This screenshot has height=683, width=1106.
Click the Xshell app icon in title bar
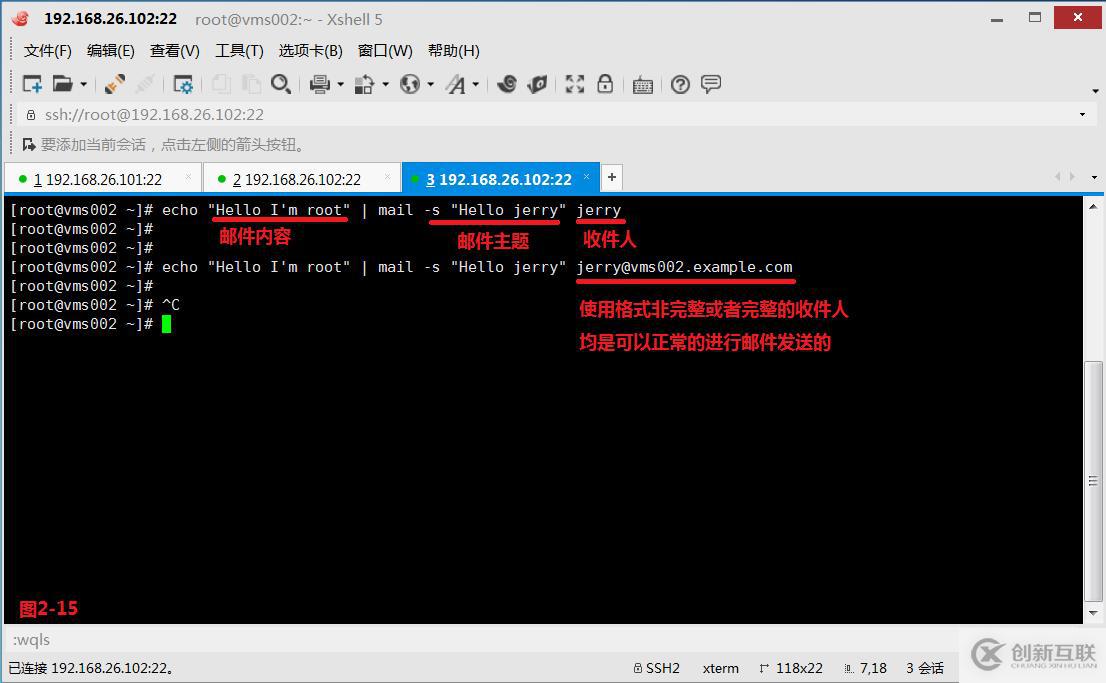[x=20, y=19]
